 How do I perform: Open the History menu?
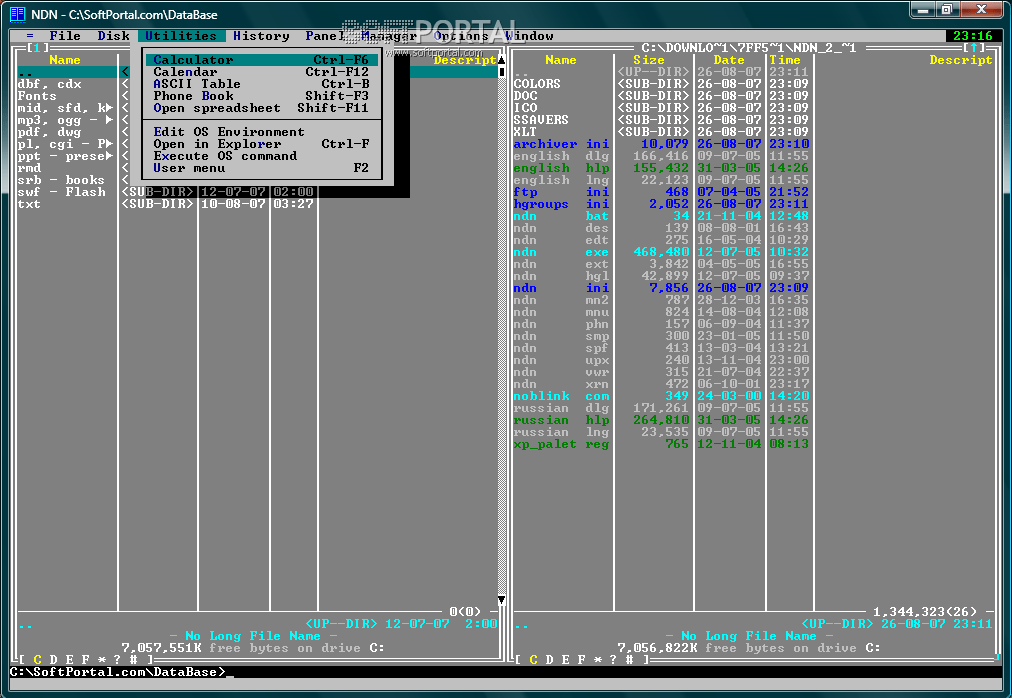click(261, 36)
